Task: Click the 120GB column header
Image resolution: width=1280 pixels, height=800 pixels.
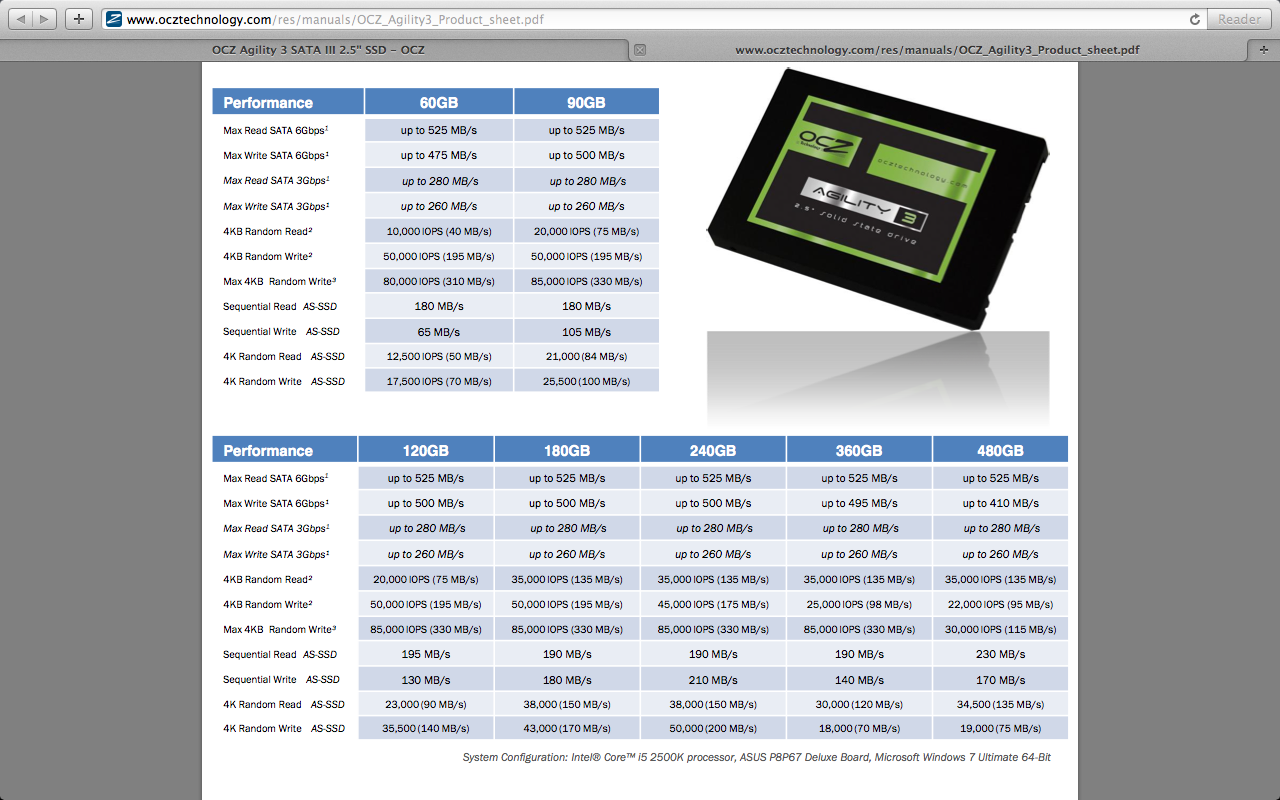Action: 425,450
